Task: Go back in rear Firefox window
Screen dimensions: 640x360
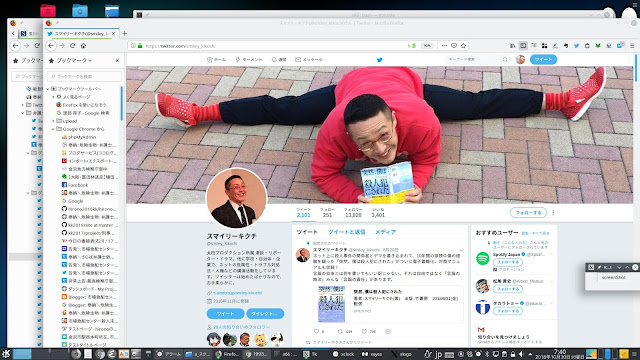Action: pyautogui.click(x=15, y=46)
